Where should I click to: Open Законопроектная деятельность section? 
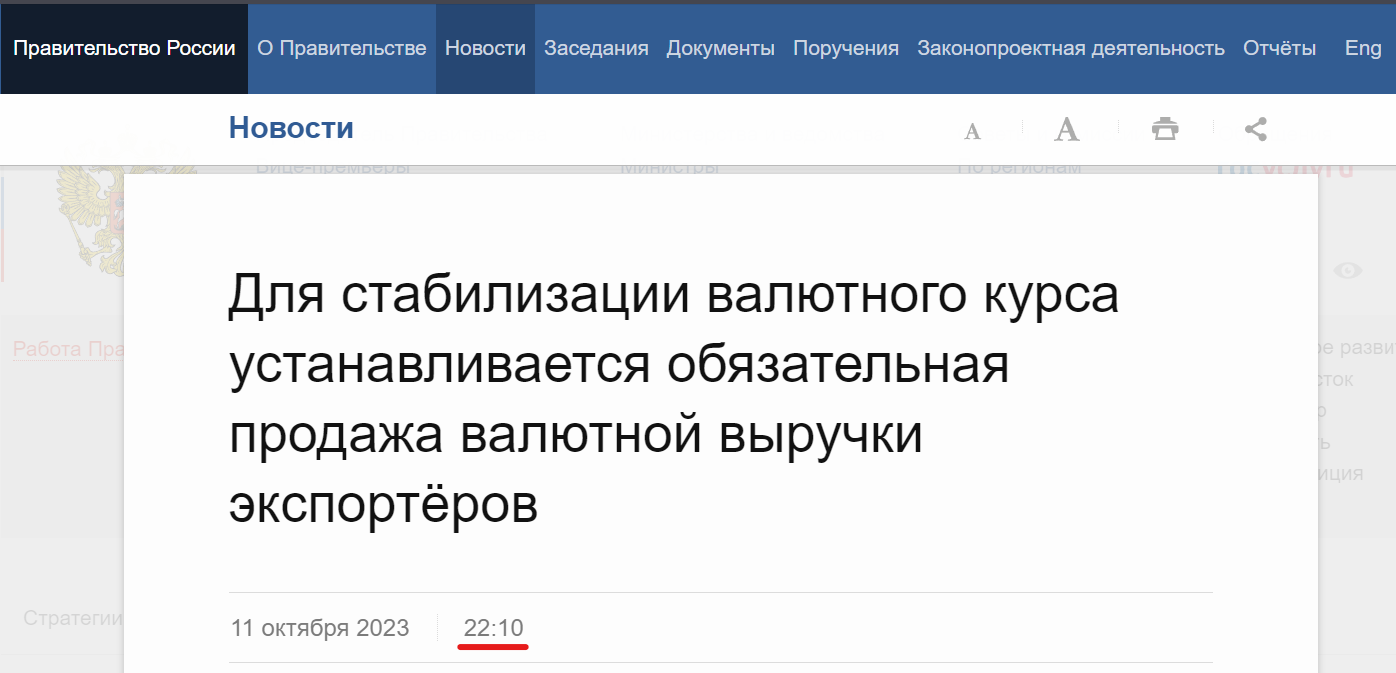(x=1071, y=48)
